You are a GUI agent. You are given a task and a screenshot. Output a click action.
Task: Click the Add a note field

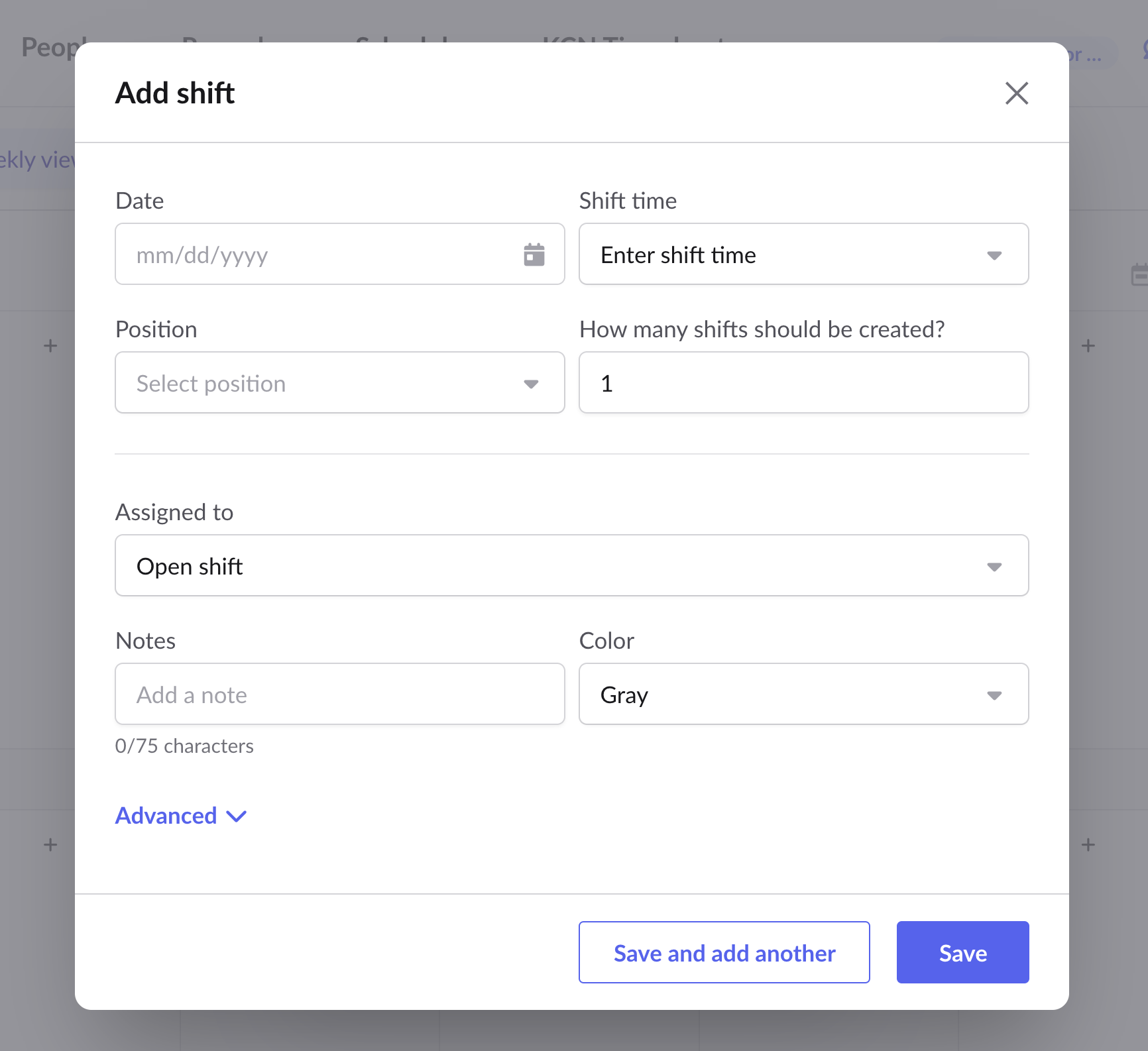(339, 694)
